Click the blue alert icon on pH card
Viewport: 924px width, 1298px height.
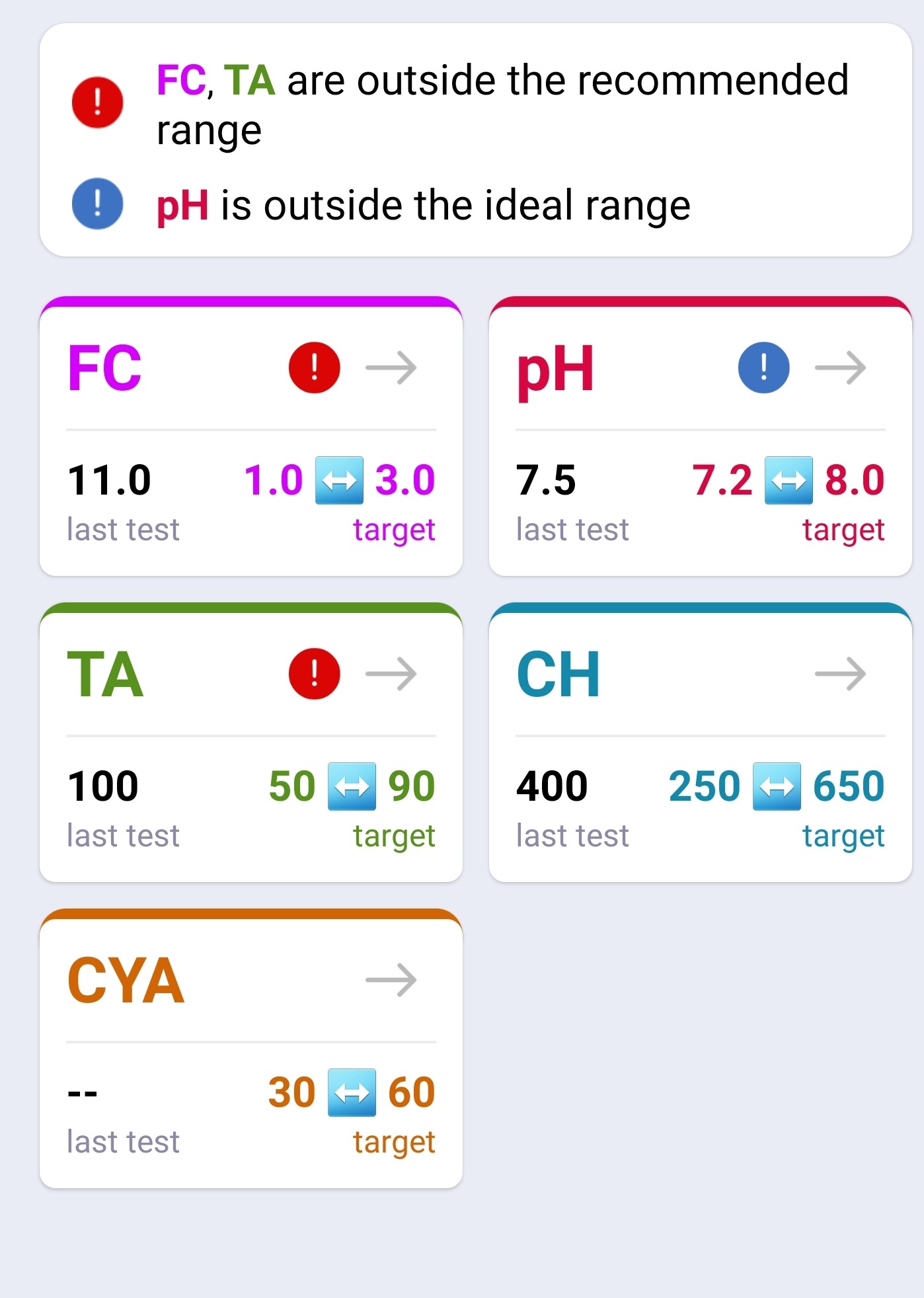[x=763, y=368]
